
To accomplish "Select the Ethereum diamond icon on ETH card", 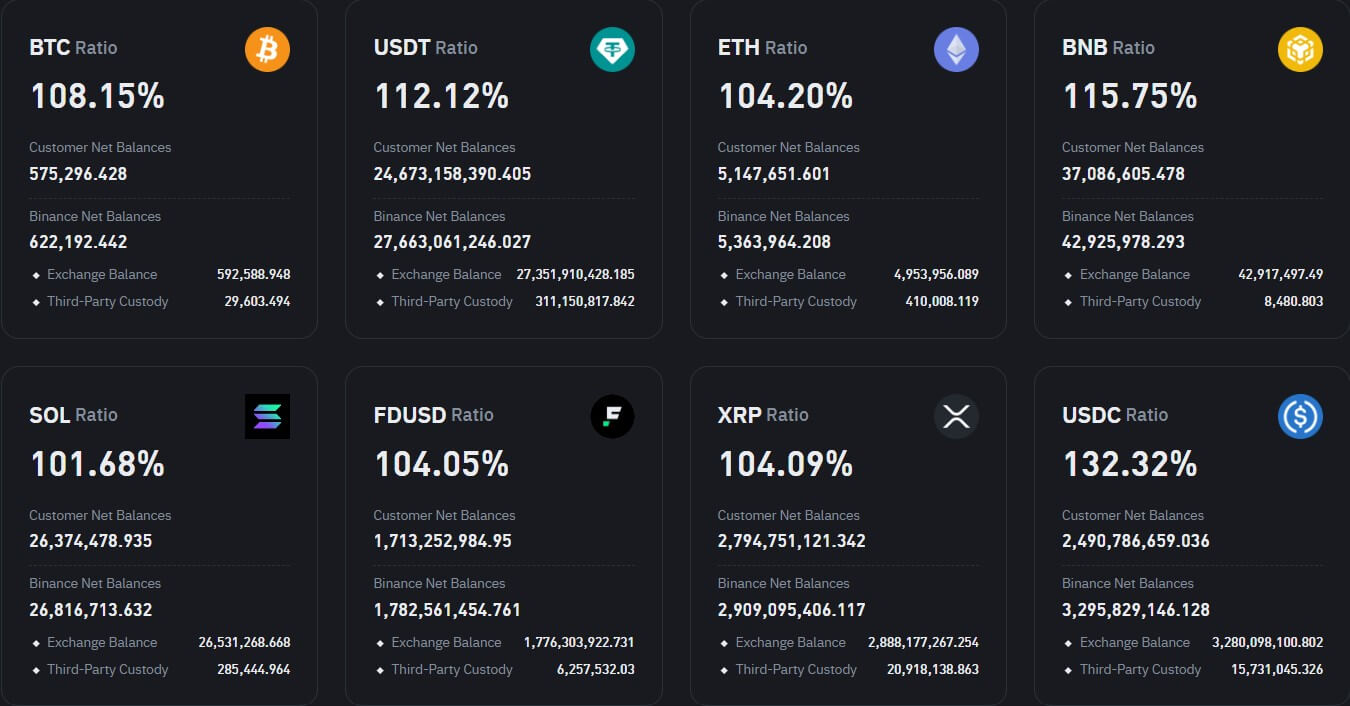I will point(956,48).
